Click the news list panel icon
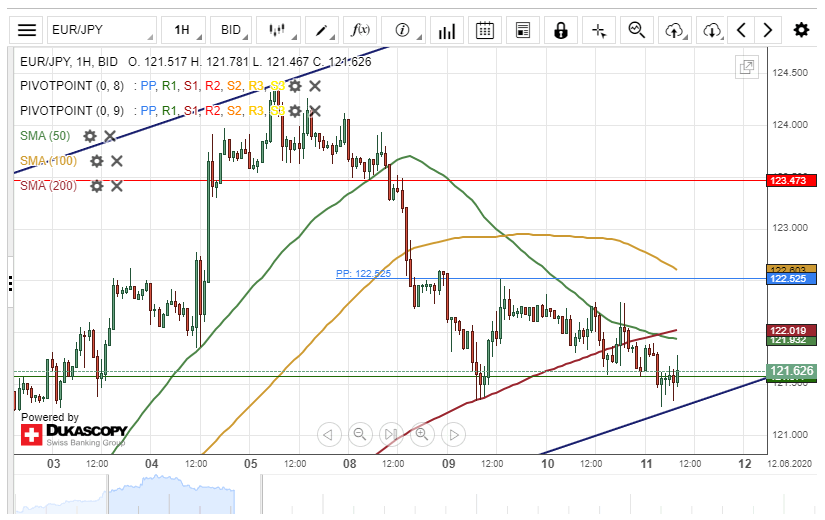The height and width of the screenshot is (520, 825). pyautogui.click(x=522, y=30)
